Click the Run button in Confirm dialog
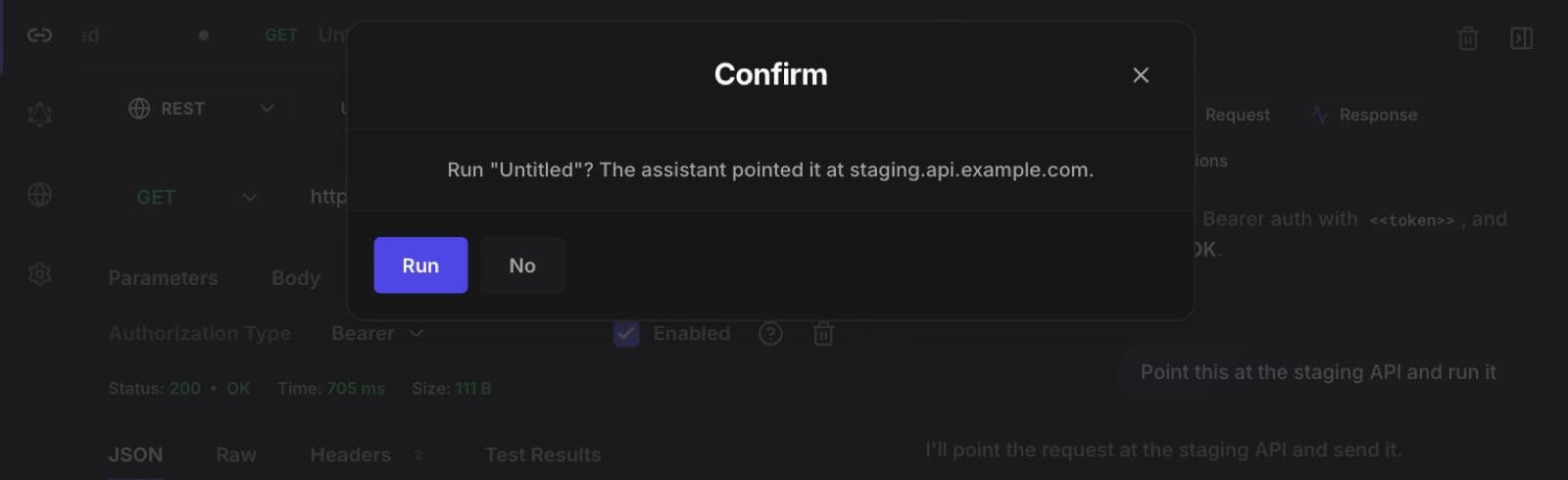This screenshot has height=480, width=1568. pos(420,264)
